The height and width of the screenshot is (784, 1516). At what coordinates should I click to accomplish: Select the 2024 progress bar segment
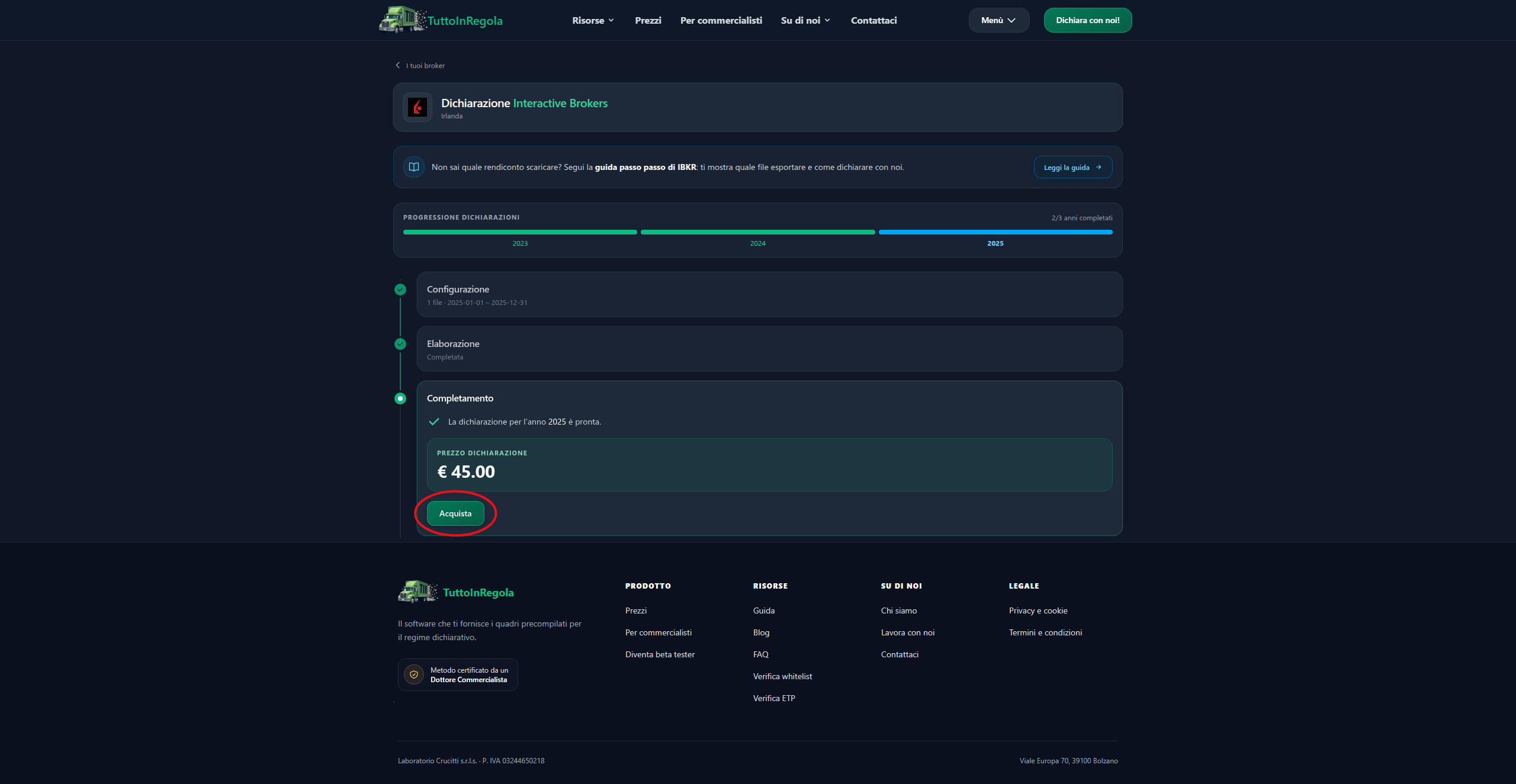point(757,232)
